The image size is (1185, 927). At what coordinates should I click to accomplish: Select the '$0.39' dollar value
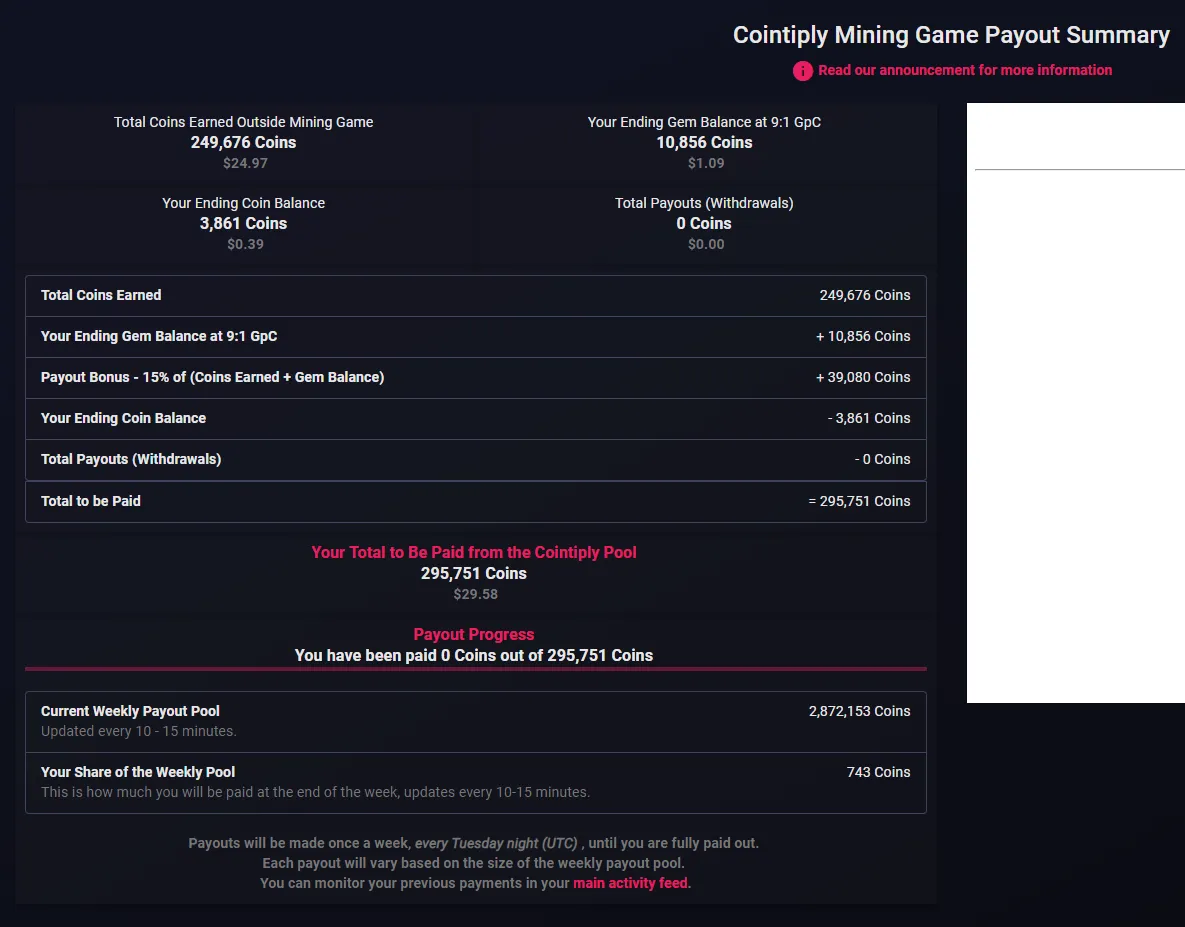[245, 244]
